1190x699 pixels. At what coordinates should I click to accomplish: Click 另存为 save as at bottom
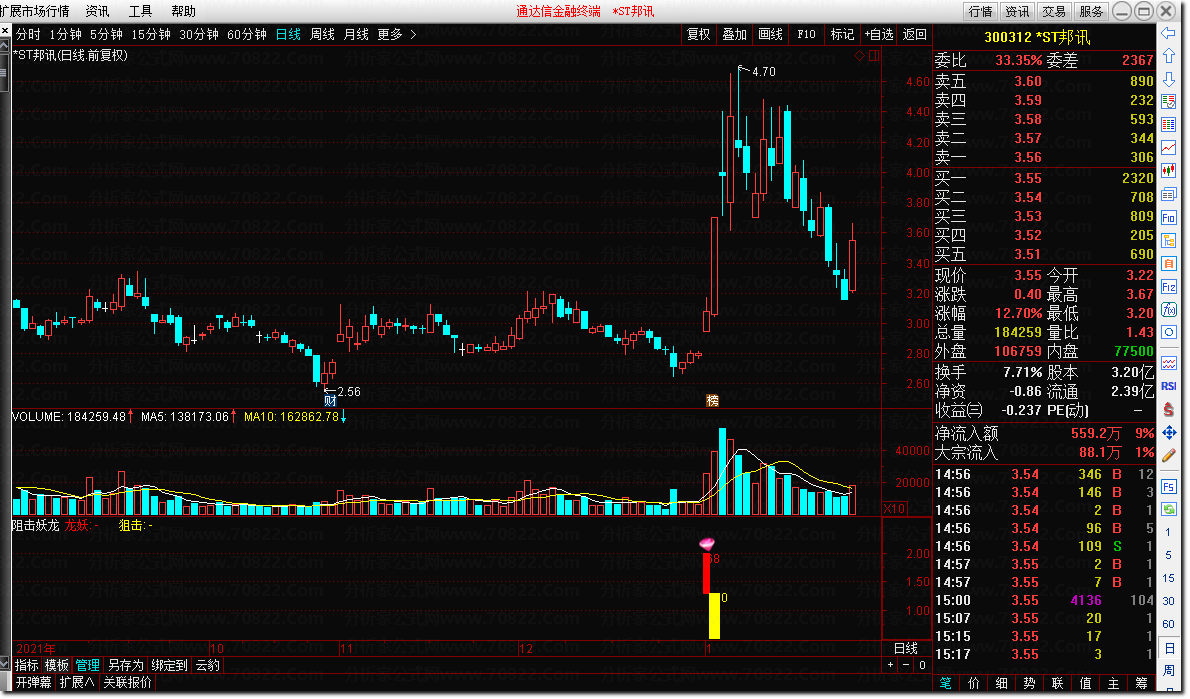tap(126, 666)
